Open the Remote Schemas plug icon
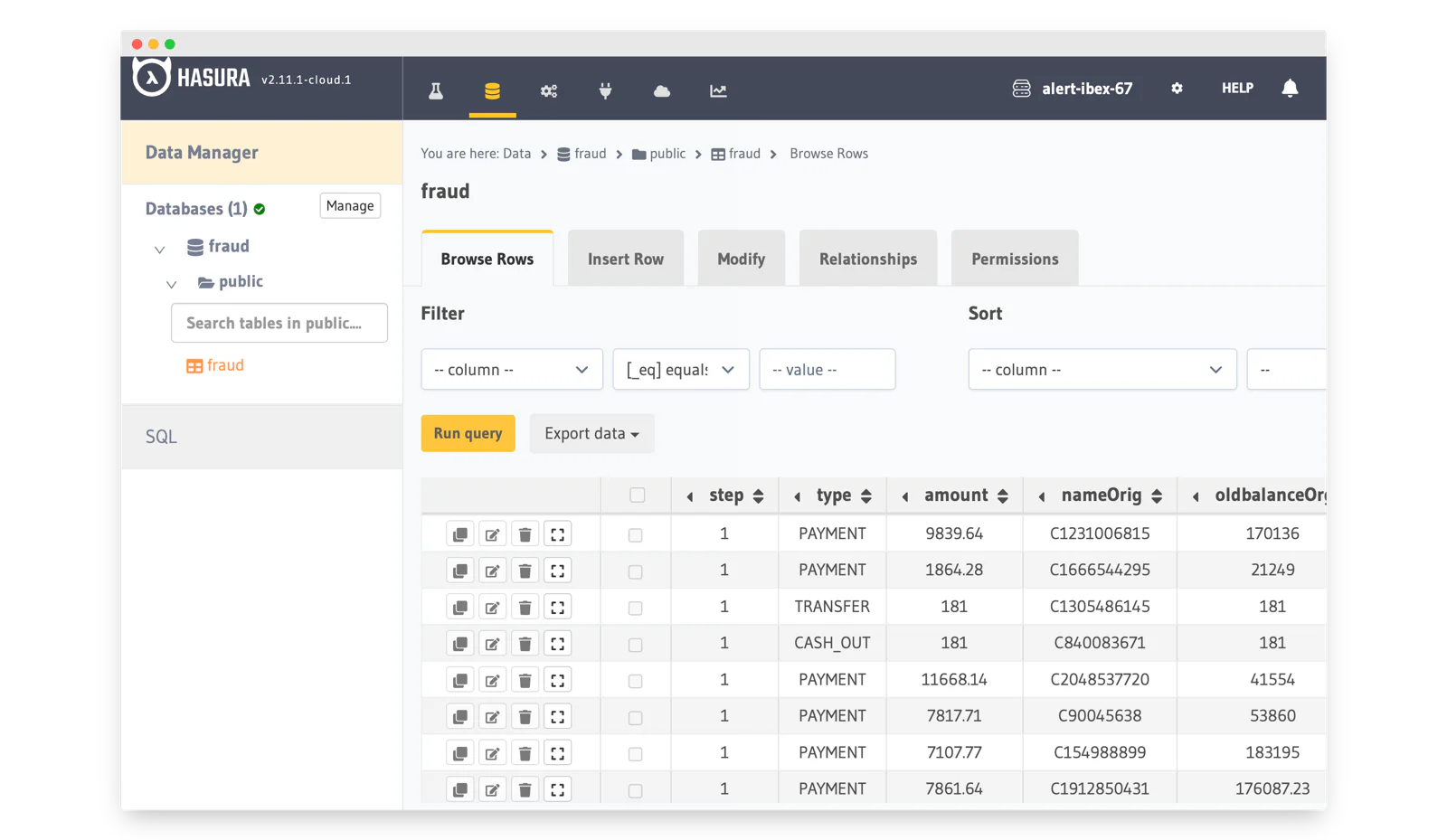 [x=605, y=90]
